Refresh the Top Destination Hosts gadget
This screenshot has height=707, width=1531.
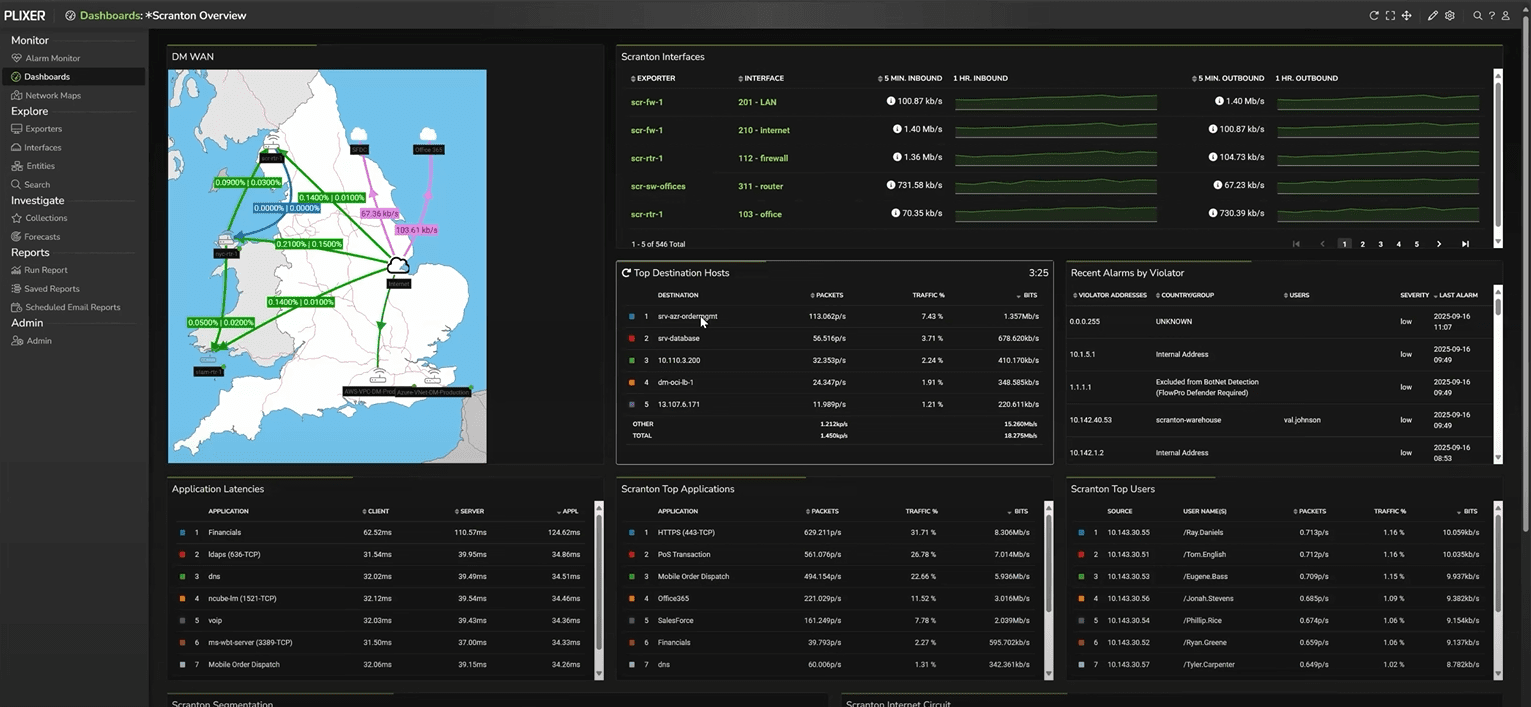pos(626,273)
